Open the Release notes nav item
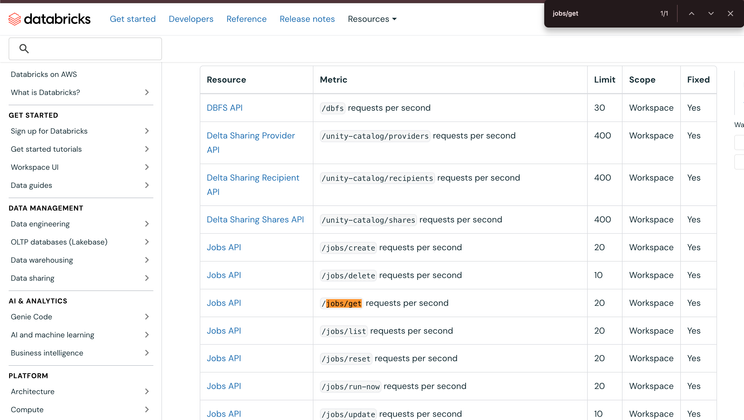 [x=307, y=19]
